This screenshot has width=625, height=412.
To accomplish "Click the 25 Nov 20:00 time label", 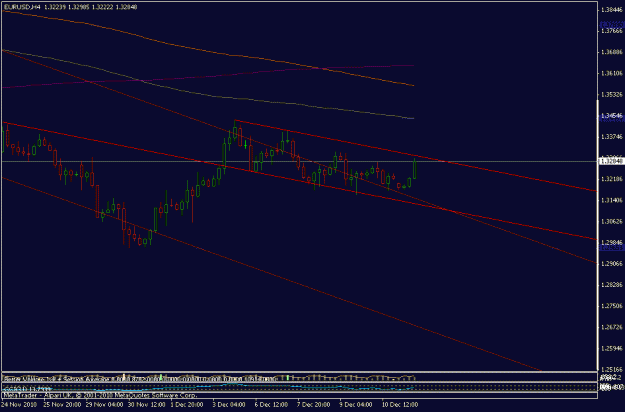I will tap(62, 404).
